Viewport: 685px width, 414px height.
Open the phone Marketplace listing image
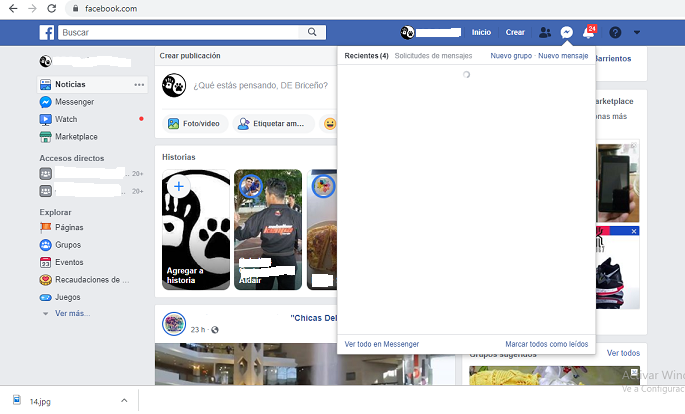click(x=618, y=183)
